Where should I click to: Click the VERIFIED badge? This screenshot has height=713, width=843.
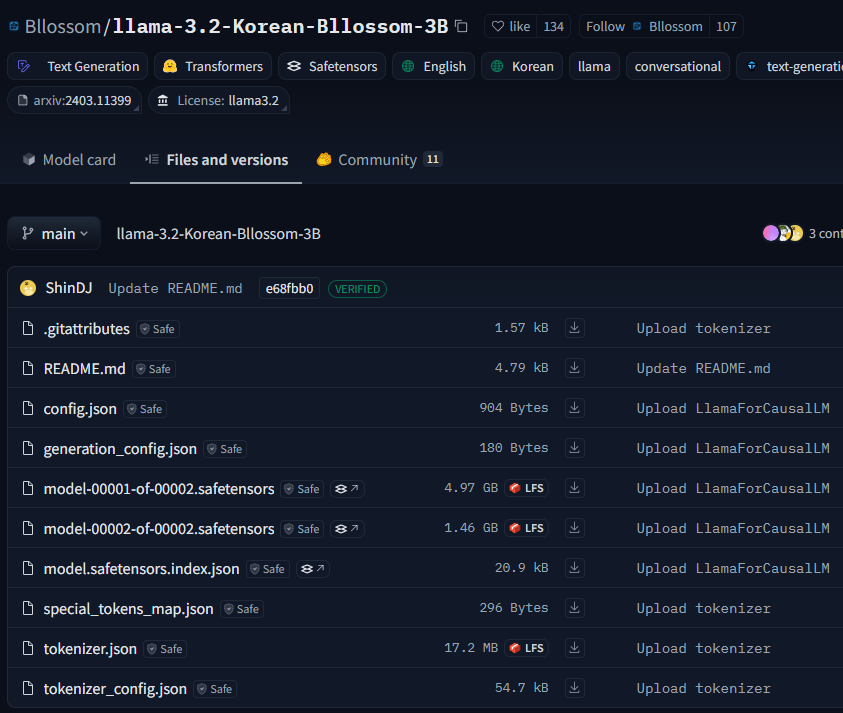pos(358,289)
